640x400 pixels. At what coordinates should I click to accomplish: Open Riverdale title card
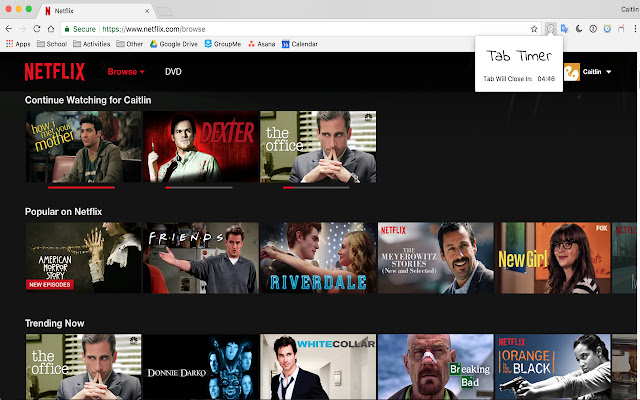pos(318,258)
